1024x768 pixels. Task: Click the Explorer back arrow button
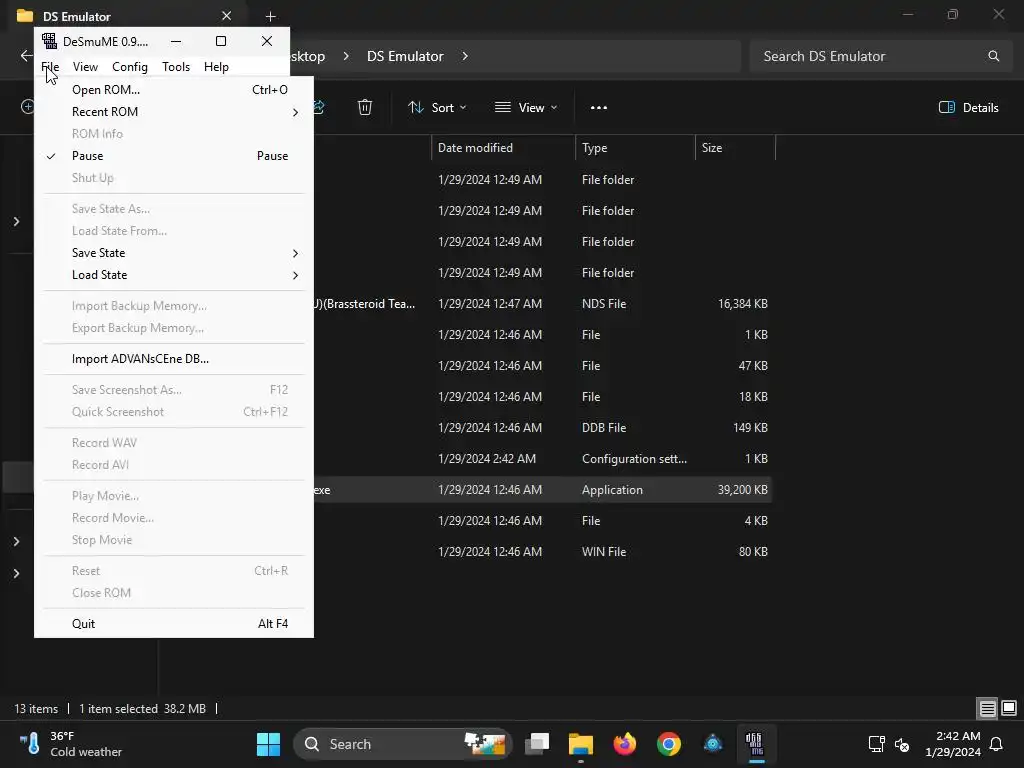tap(26, 56)
